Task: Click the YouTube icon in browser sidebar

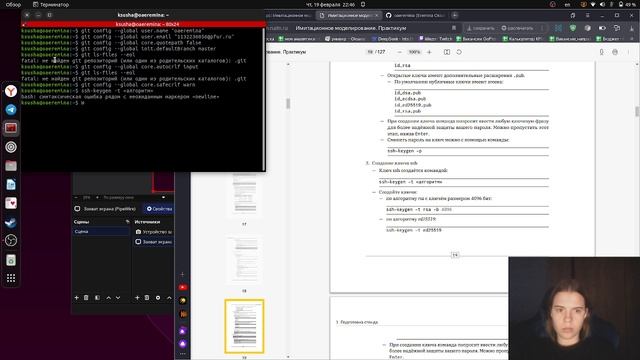Action: 182,287
